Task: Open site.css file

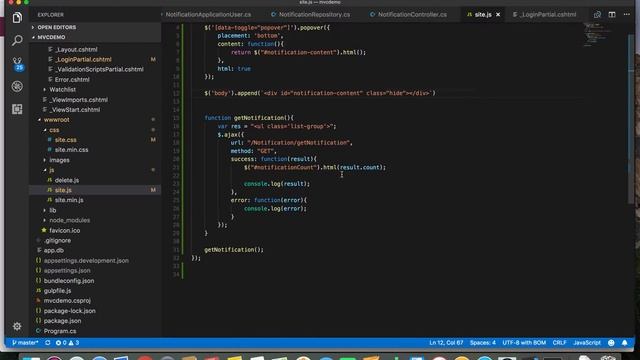Action: (x=65, y=140)
